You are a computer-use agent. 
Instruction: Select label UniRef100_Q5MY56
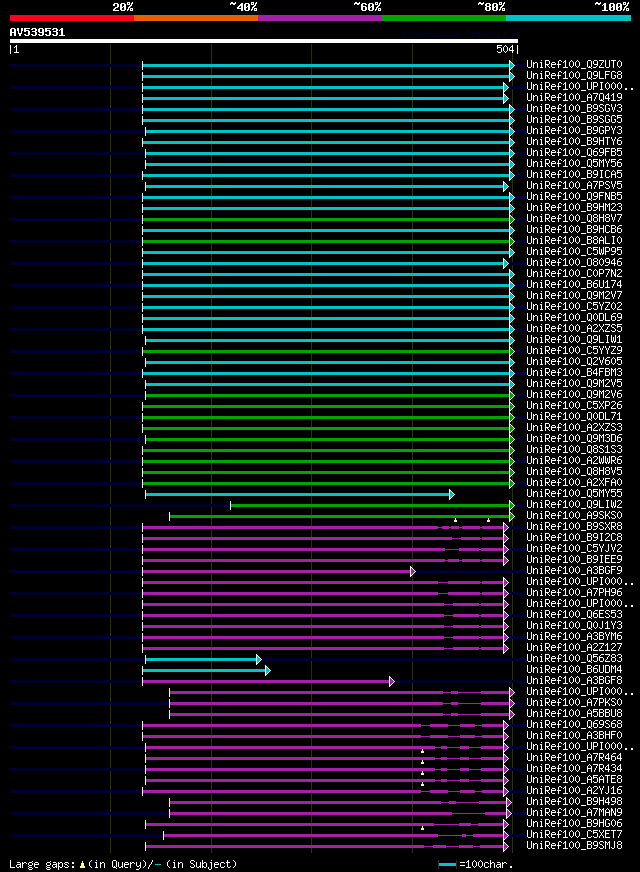click(574, 164)
